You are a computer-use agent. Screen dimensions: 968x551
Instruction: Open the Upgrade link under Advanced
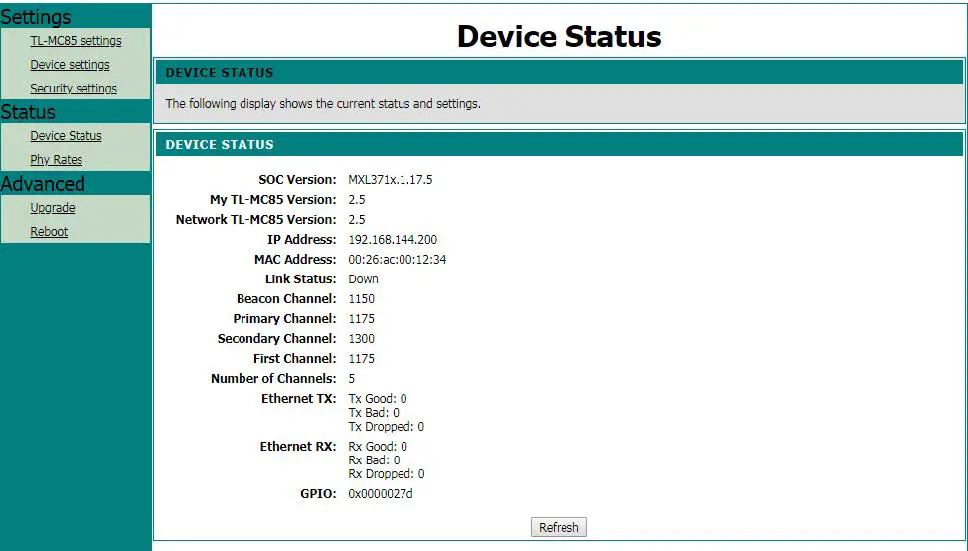53,208
